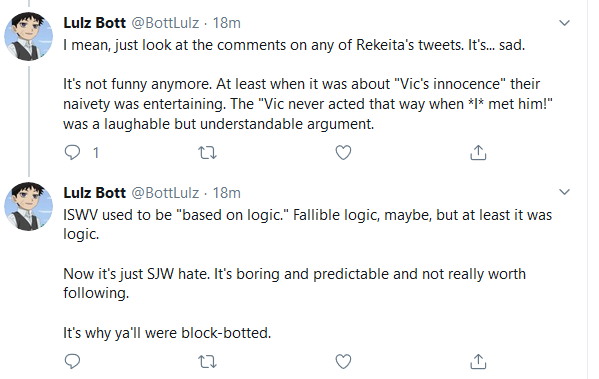Retweet the tweet about Rekeita's comments
Image resolution: width=599 pixels, height=379 pixels.
(x=207, y=153)
